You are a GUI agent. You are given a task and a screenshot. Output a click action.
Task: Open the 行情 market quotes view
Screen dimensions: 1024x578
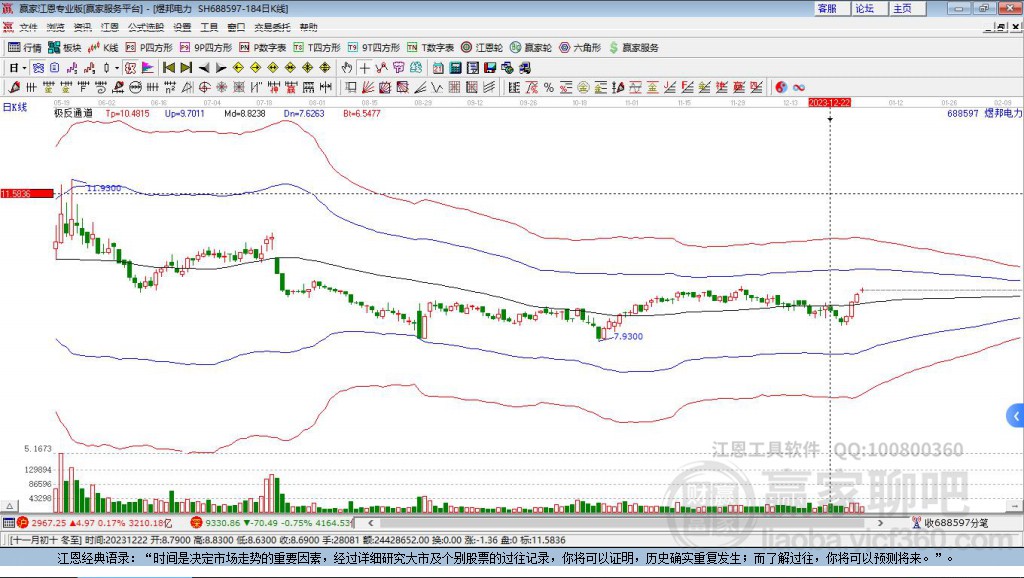coord(25,48)
